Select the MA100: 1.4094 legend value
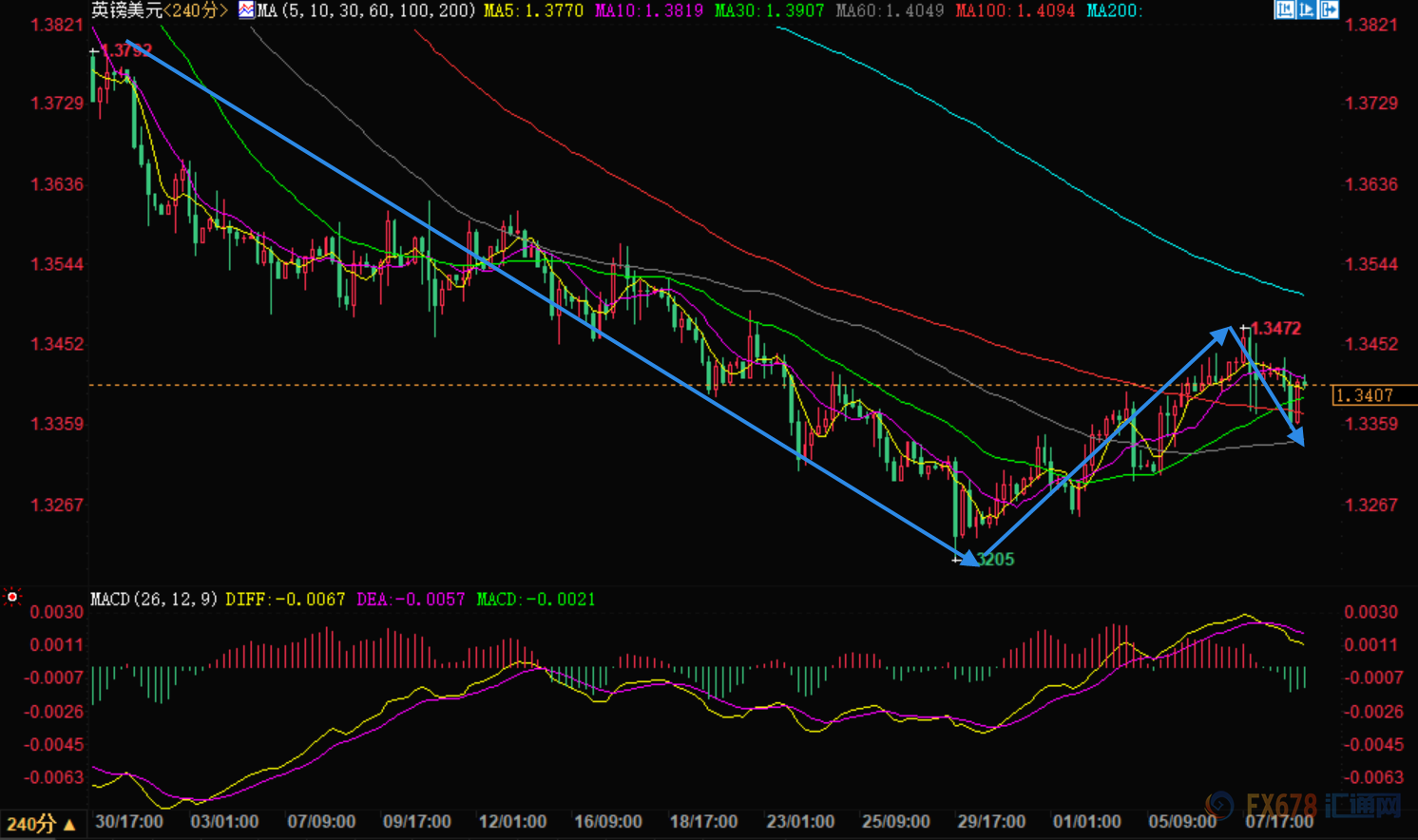The image size is (1418, 840). 1015,10
